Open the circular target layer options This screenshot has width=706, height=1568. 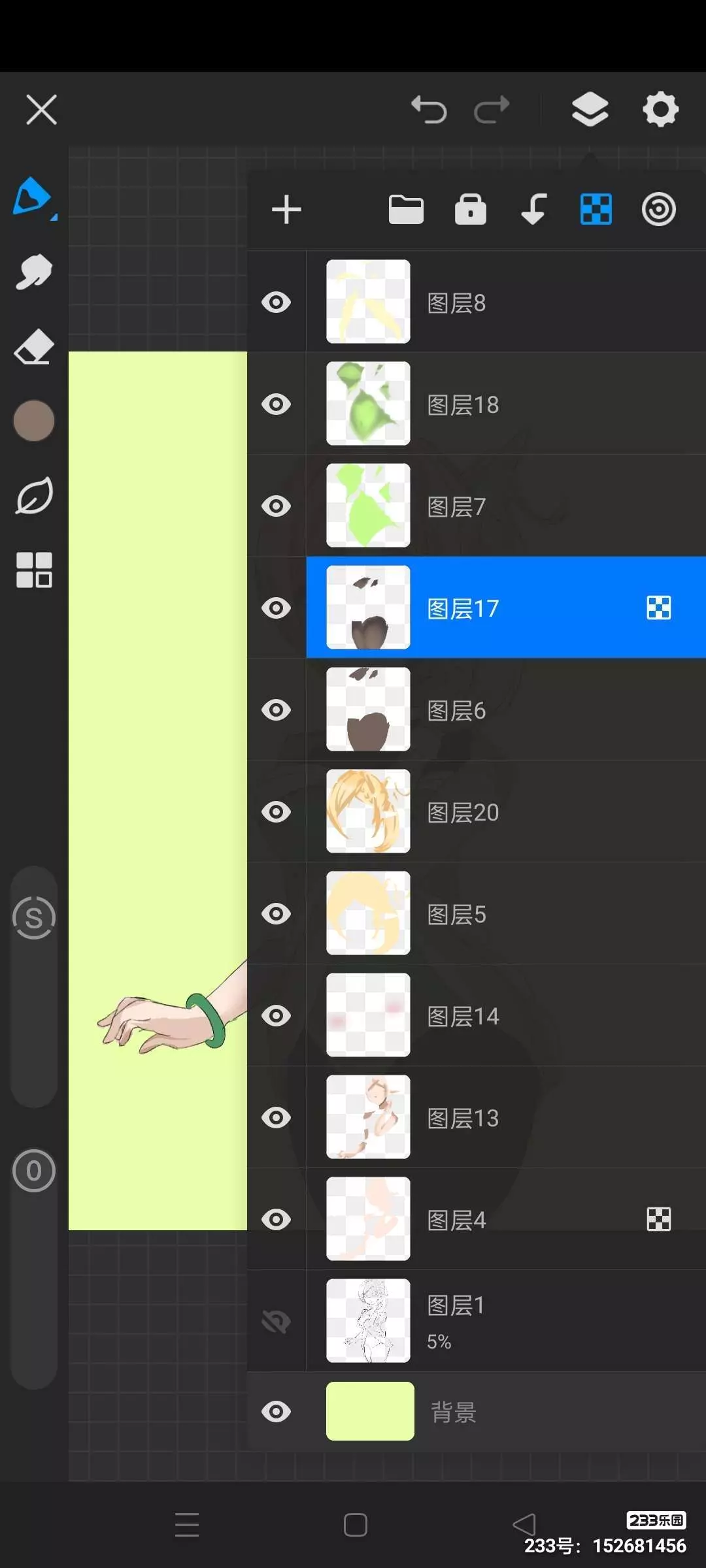coord(658,210)
